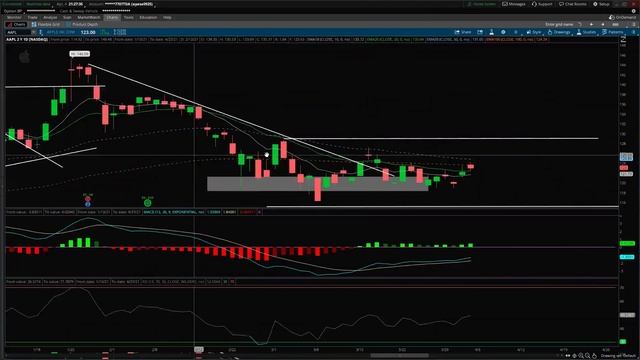Click the chart toolbar menu icon after Patterns
The height and width of the screenshot is (360, 640).
coord(633,32)
